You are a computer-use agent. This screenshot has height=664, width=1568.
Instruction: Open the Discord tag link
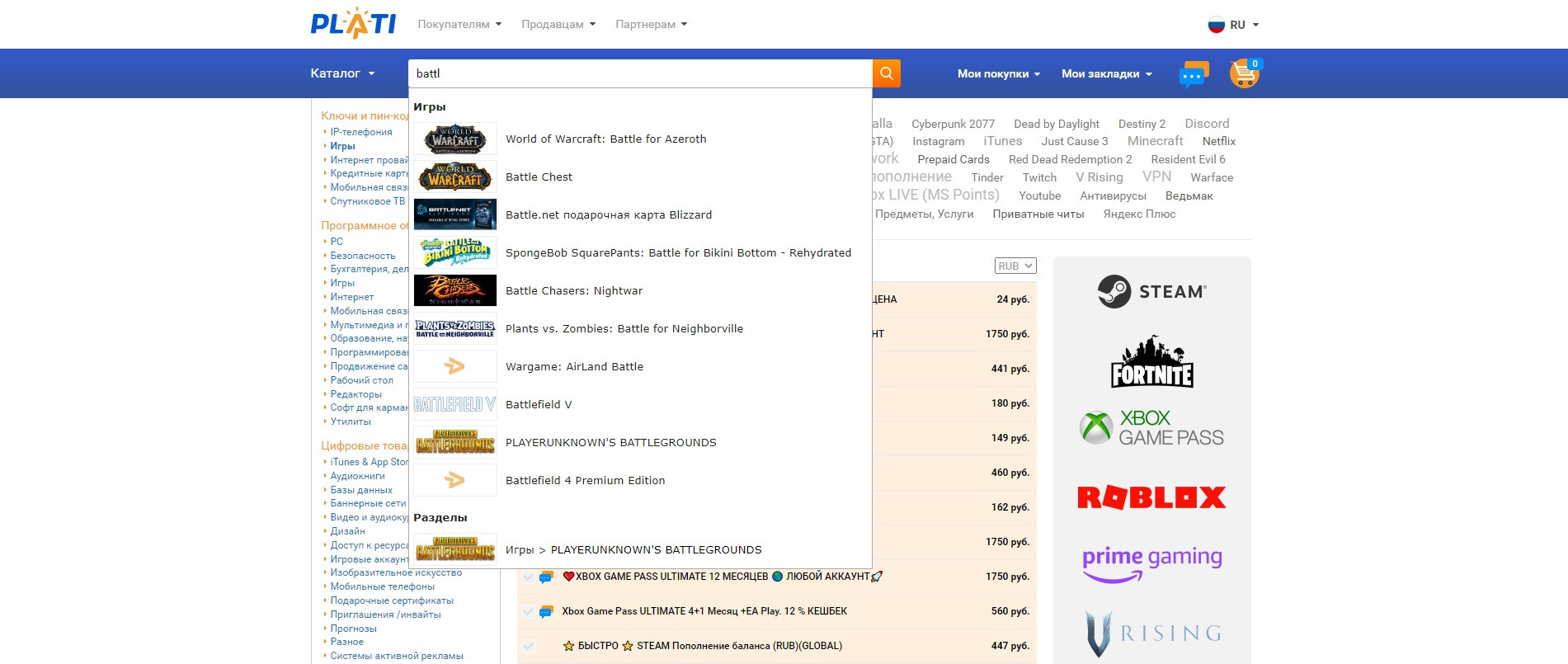click(1207, 124)
